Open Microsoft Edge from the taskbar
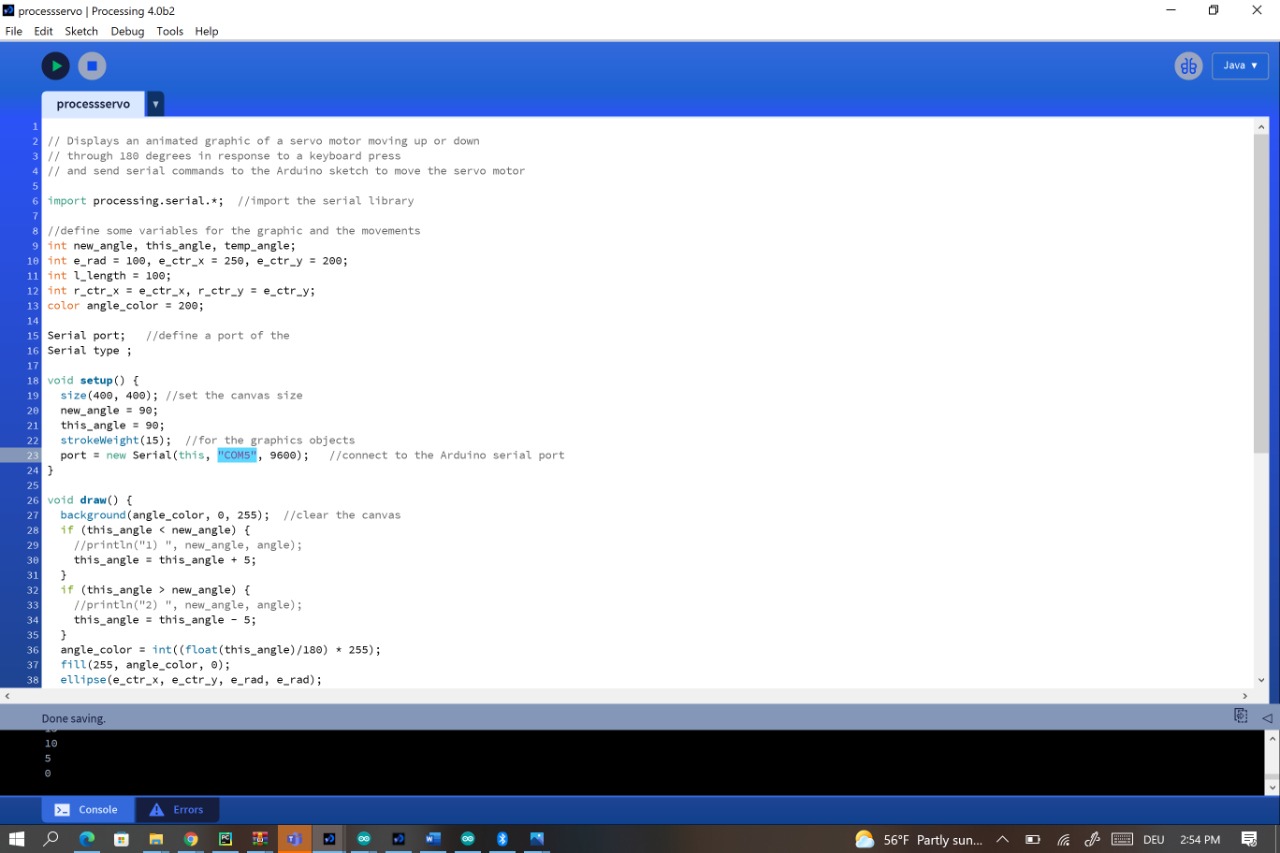This screenshot has height=853, width=1280. [x=87, y=839]
